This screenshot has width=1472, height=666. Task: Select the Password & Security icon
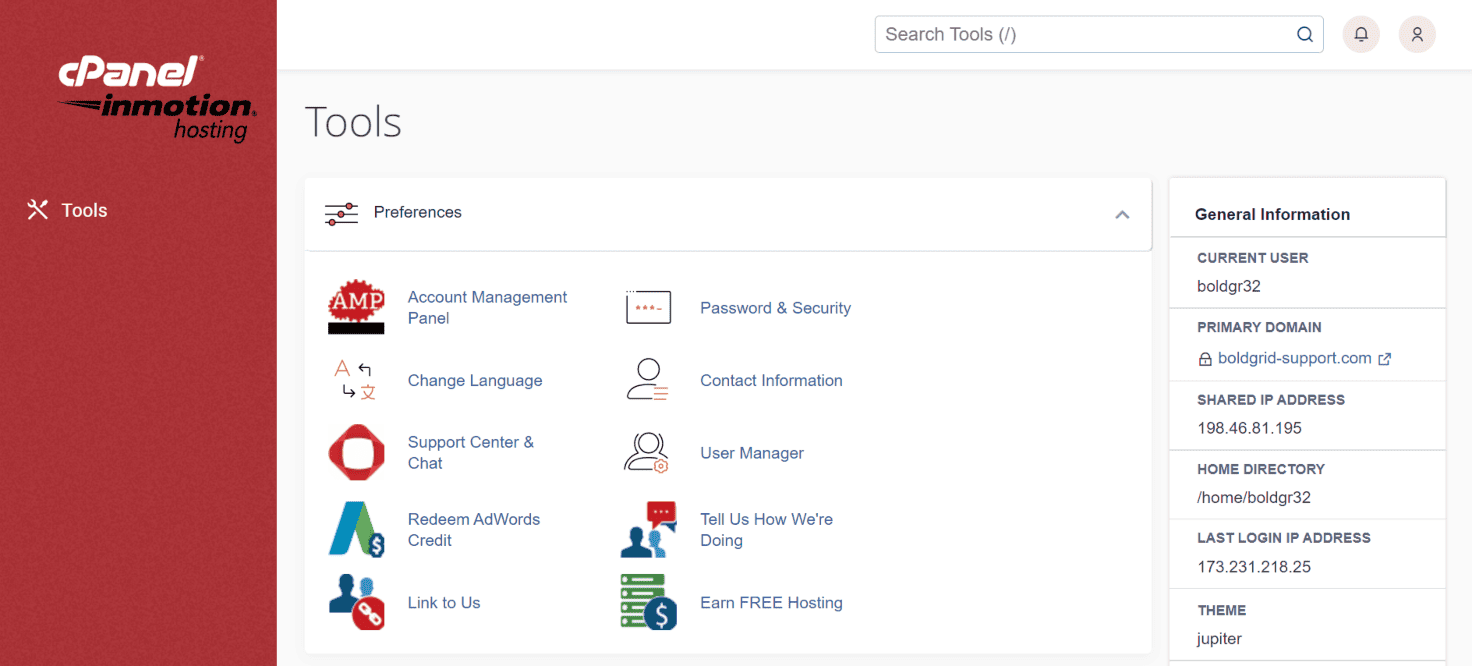[x=648, y=307]
